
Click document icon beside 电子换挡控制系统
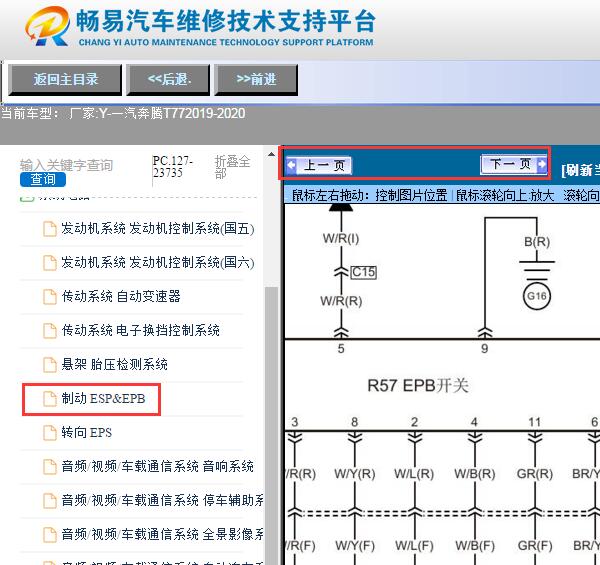tap(50, 331)
